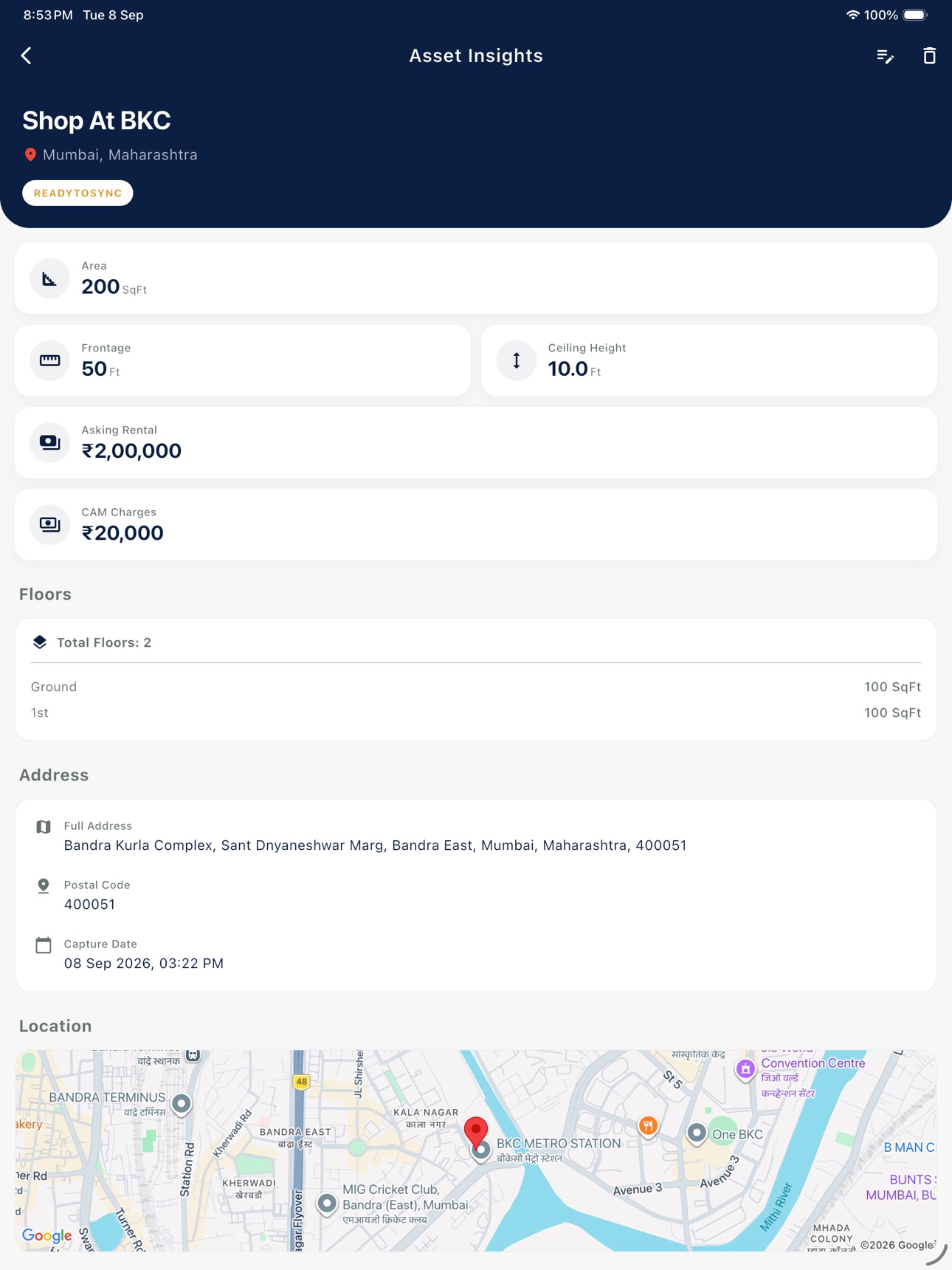This screenshot has height=1270, width=952.
Task: Tap the Floors section heading
Action: (45, 594)
